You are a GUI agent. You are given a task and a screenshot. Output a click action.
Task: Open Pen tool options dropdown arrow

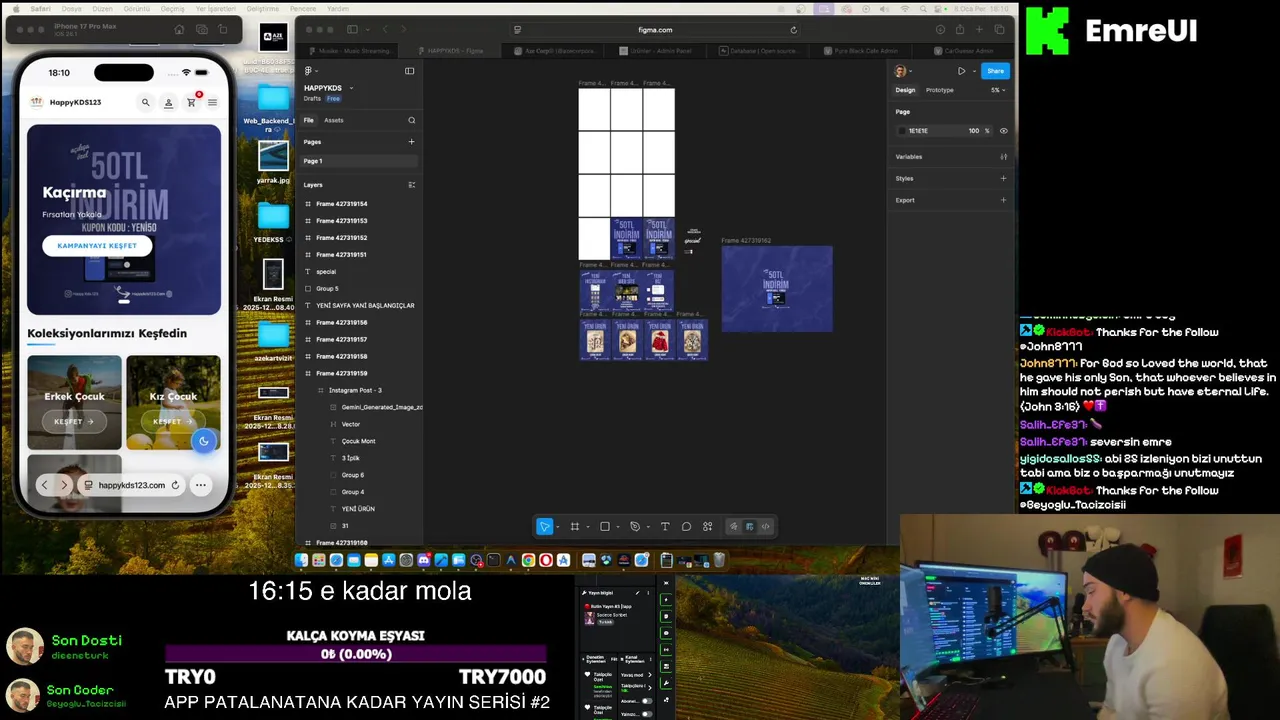(x=647, y=527)
